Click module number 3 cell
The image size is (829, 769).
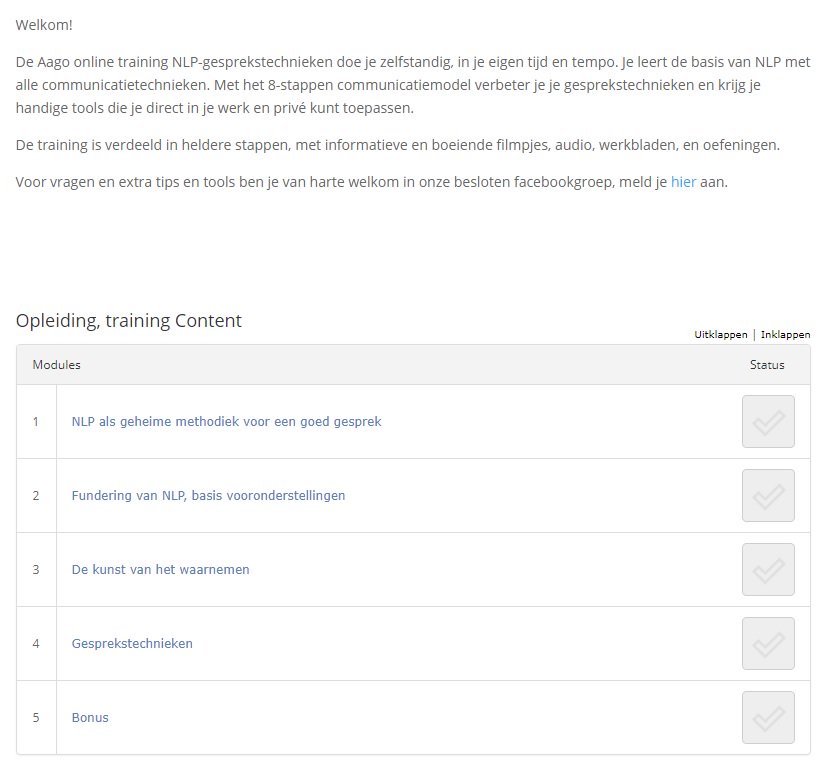(36, 570)
